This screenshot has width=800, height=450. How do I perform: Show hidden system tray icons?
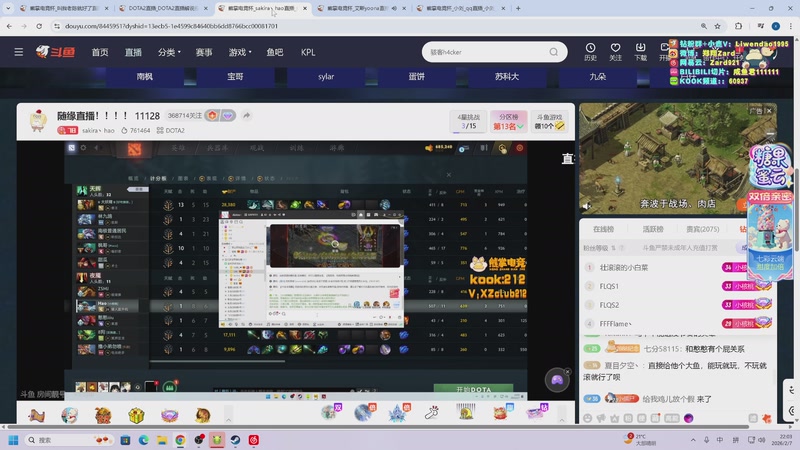pos(693,440)
